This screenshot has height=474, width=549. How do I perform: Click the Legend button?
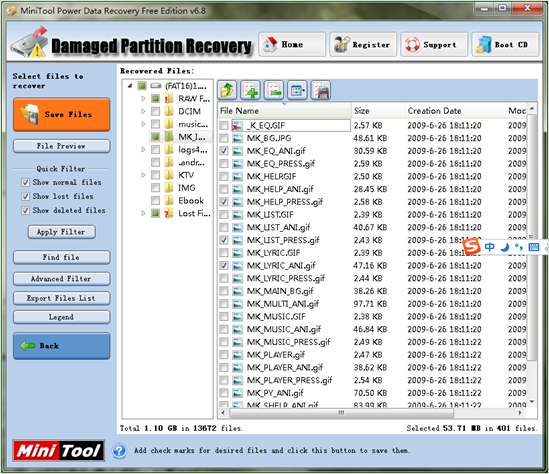coord(62,317)
